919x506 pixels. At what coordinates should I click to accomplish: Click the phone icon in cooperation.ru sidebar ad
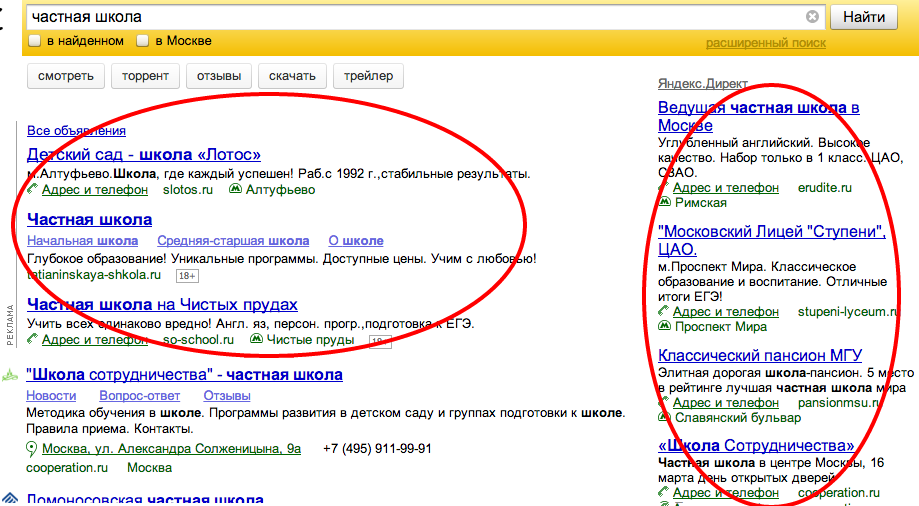[663, 492]
